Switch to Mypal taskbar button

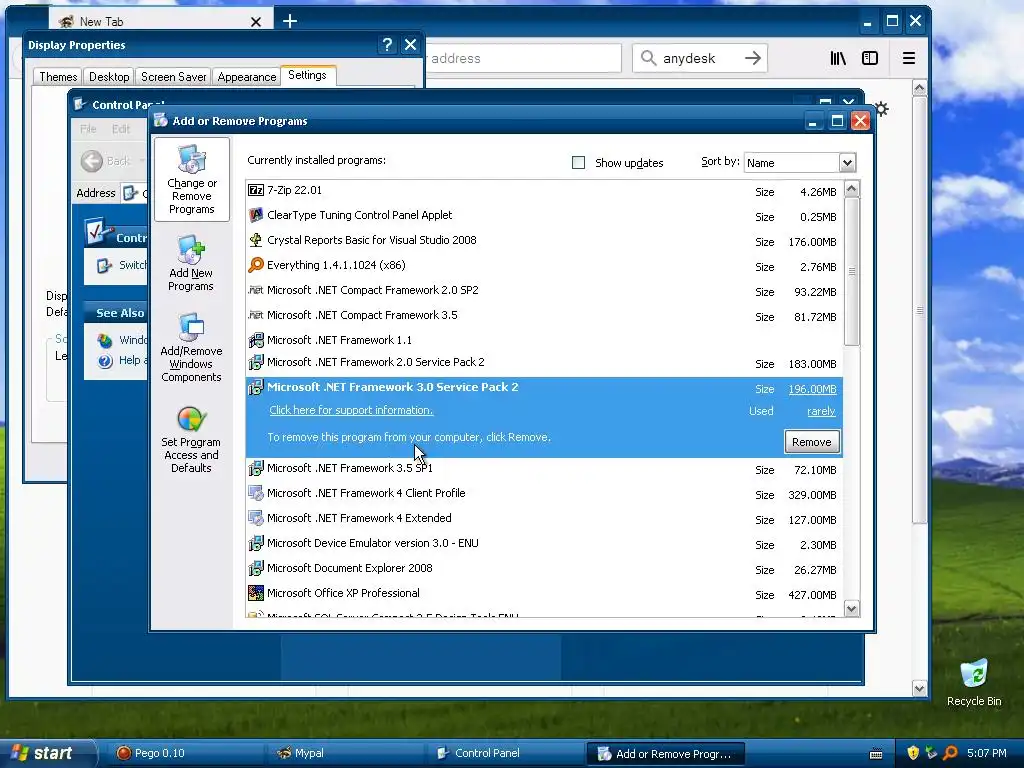(x=345, y=753)
